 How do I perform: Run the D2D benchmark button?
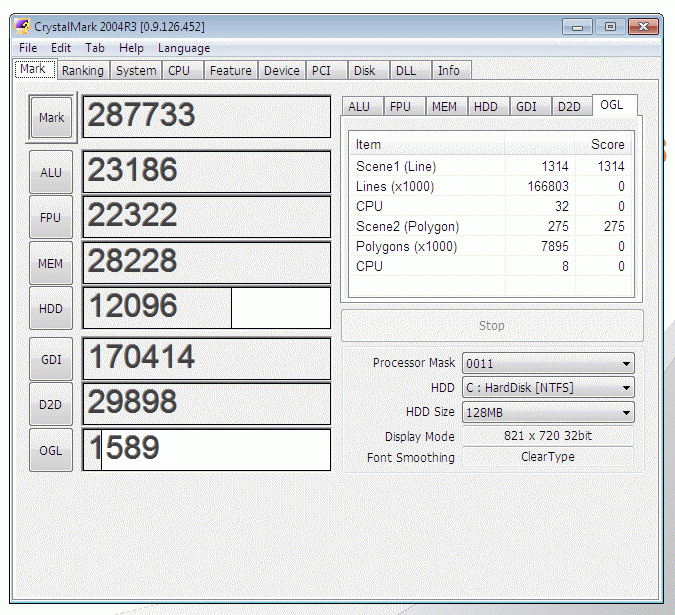click(51, 405)
